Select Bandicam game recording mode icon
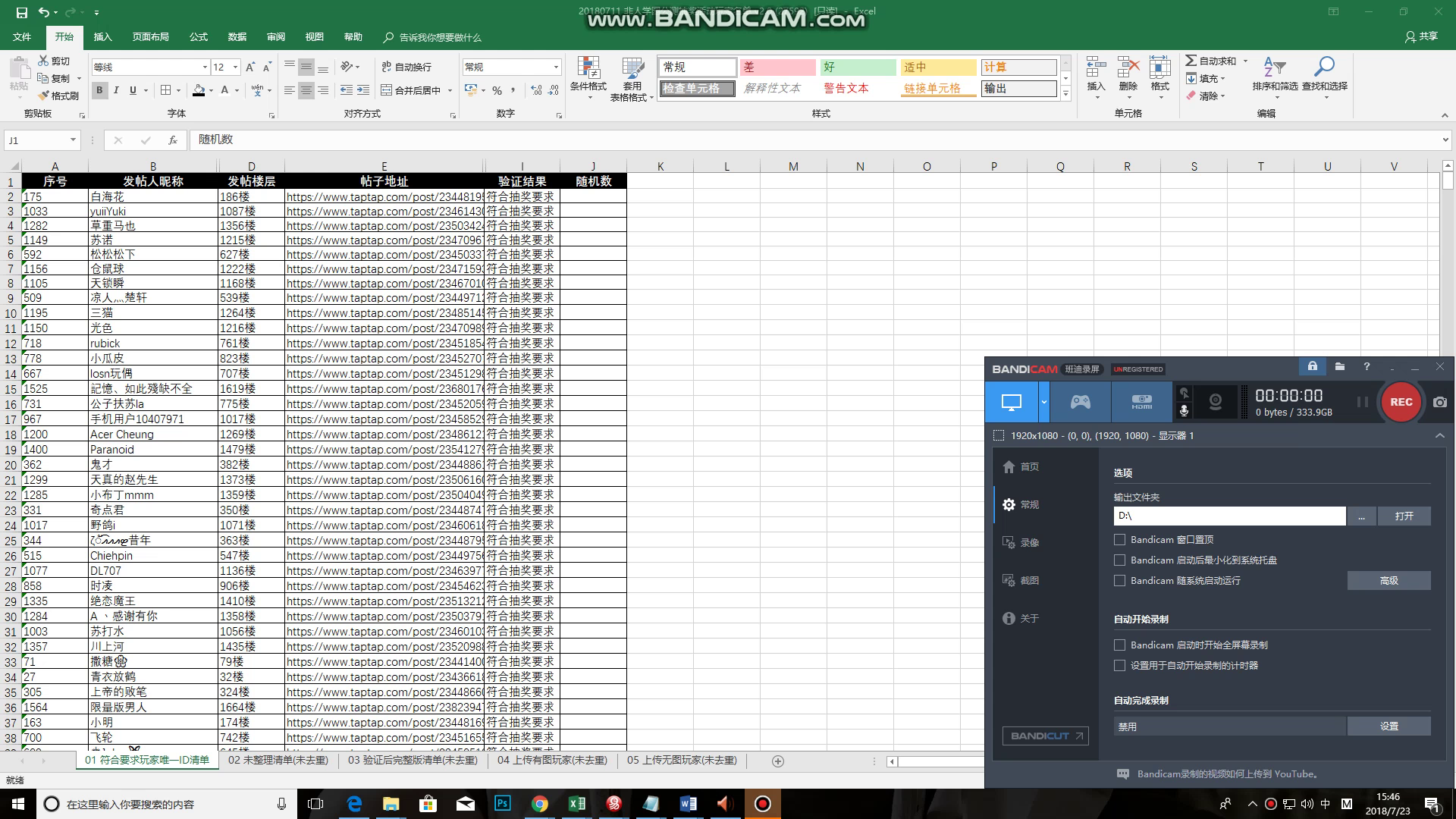Image resolution: width=1456 pixels, height=819 pixels. [1080, 402]
